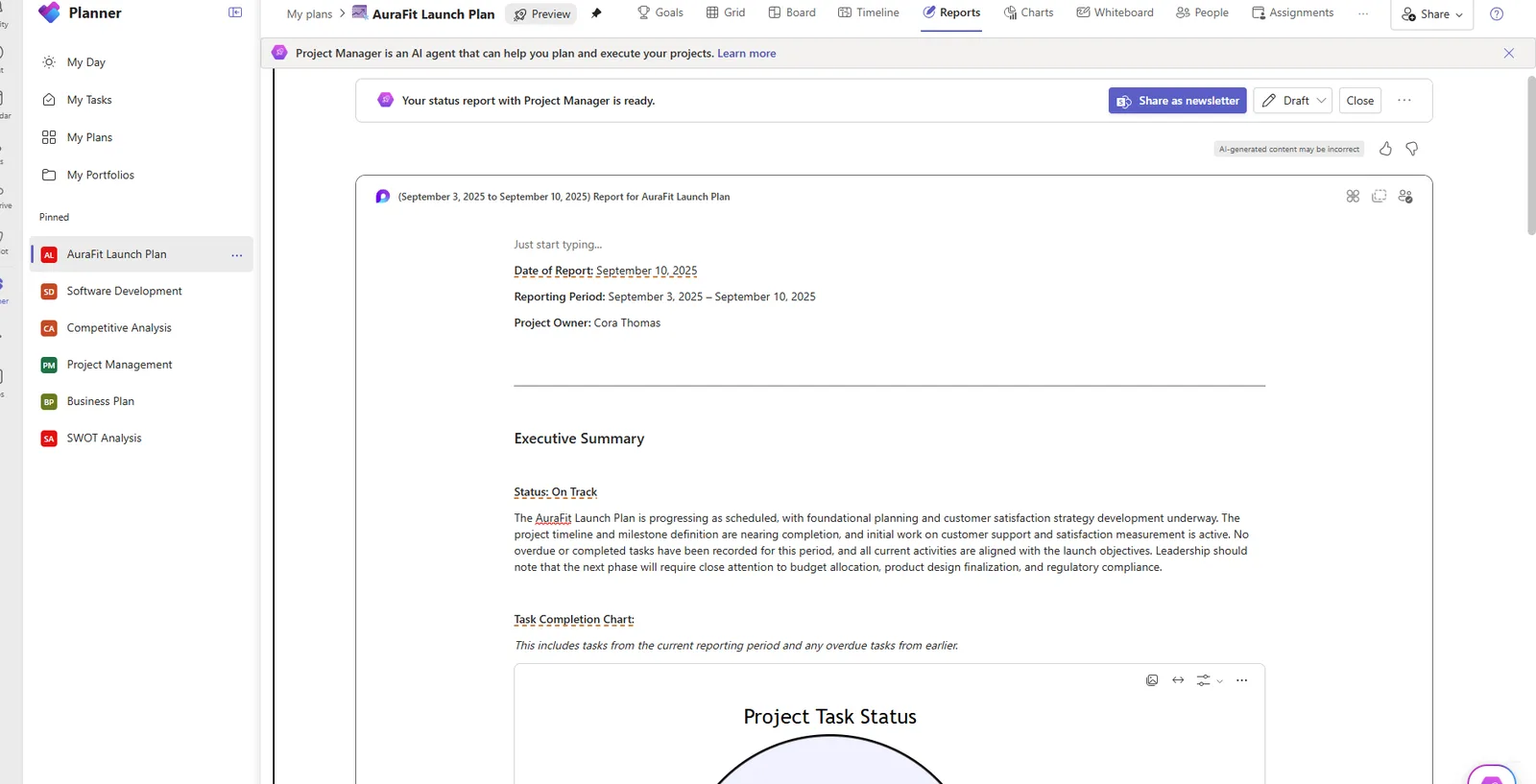Click the people sharing icon in report header
The width and height of the screenshot is (1536, 784).
[1405, 196]
